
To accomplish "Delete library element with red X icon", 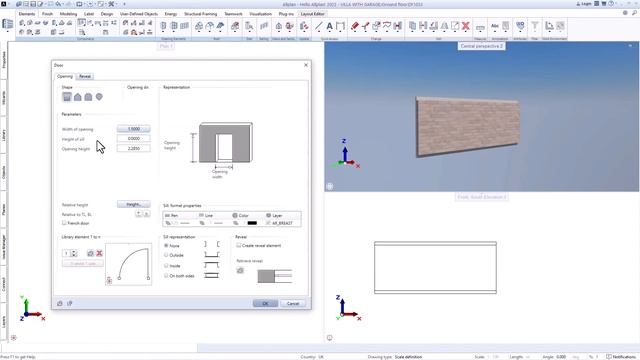I will pyautogui.click(x=99, y=253).
